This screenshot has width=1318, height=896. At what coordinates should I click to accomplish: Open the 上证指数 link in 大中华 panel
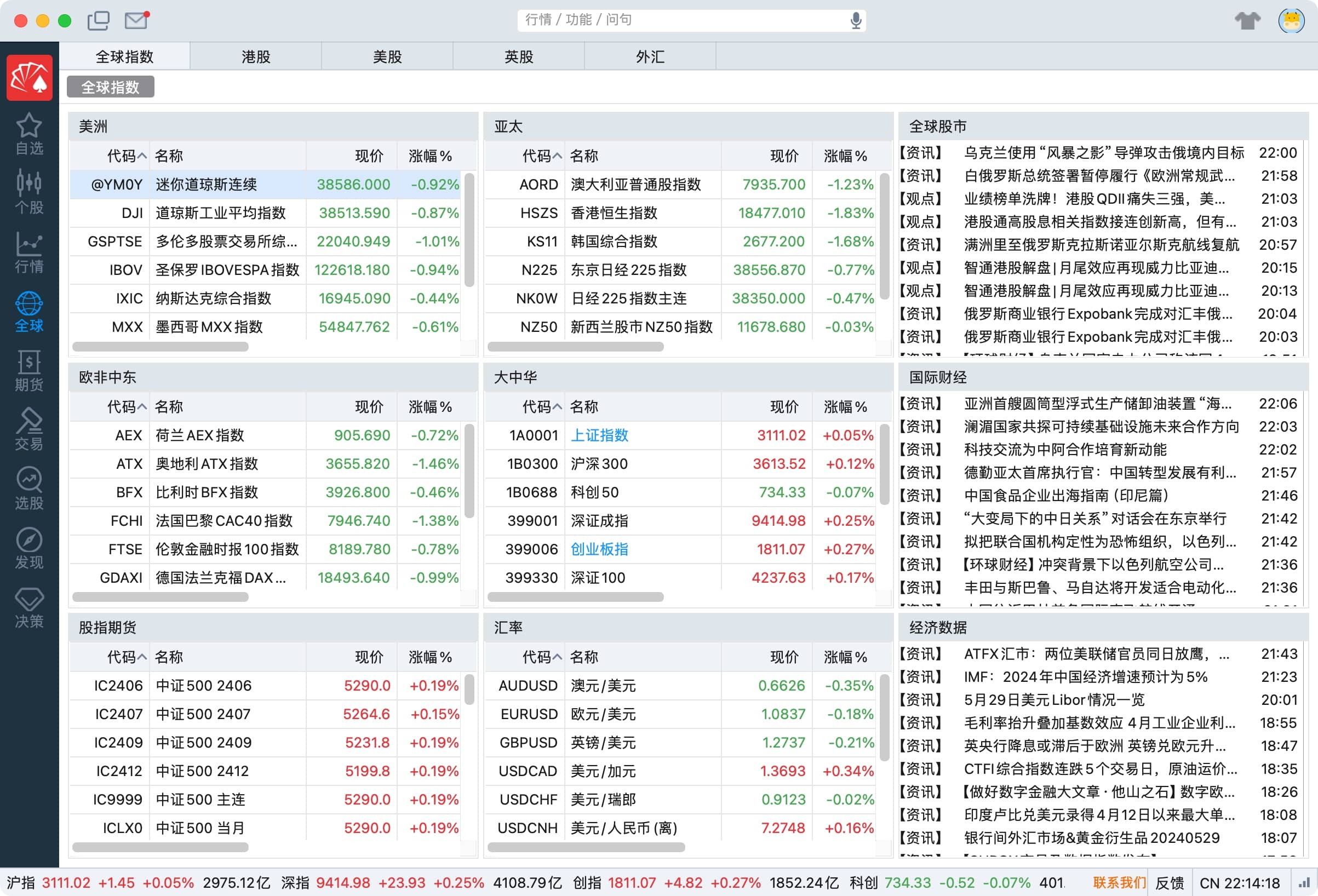coord(599,435)
